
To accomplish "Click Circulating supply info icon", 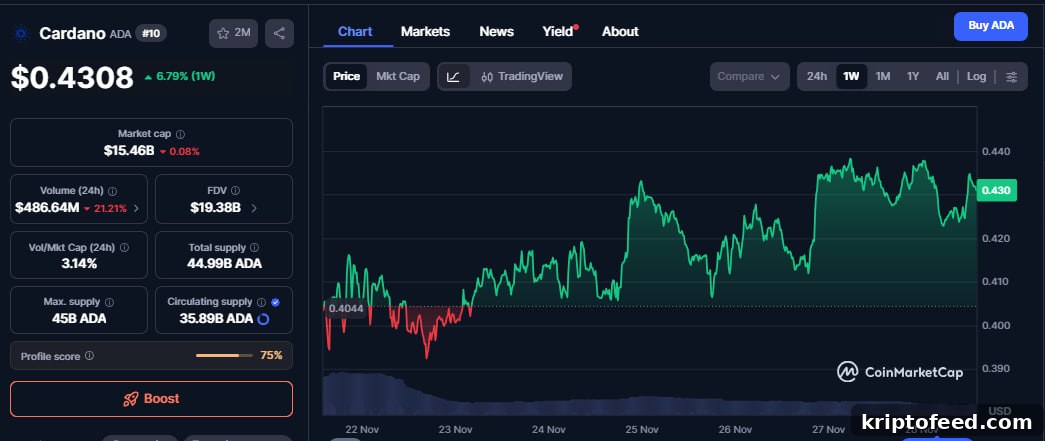I will pyautogui.click(x=261, y=302).
